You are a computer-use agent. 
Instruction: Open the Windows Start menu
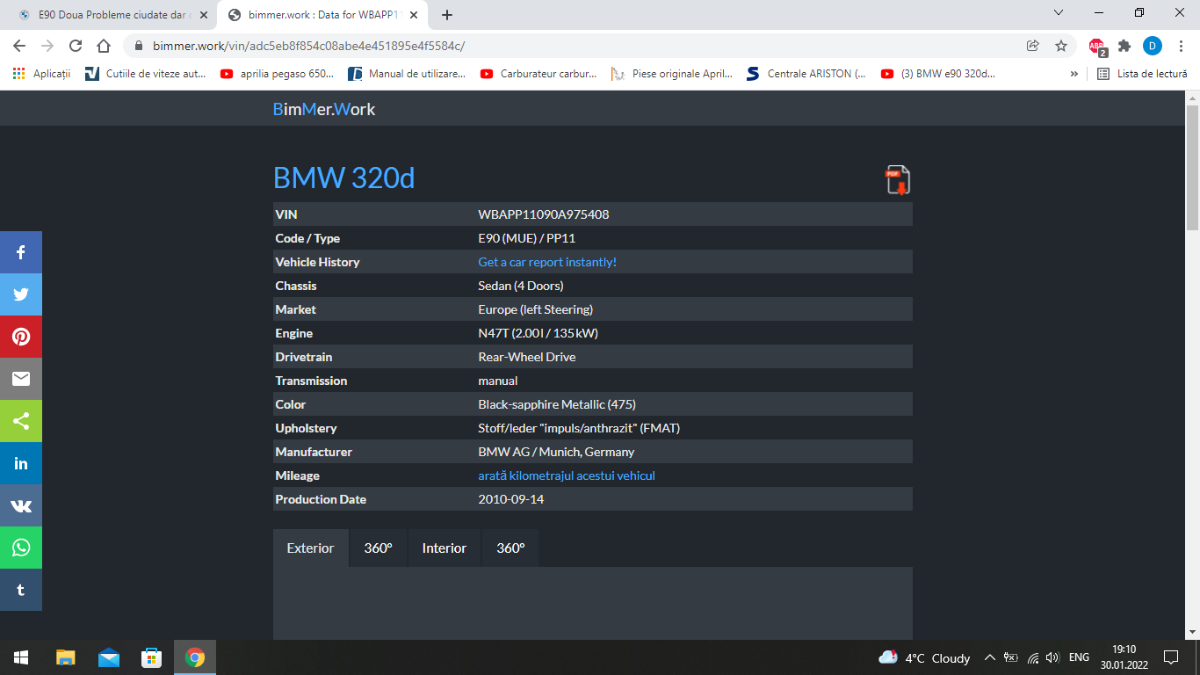[x=21, y=657]
